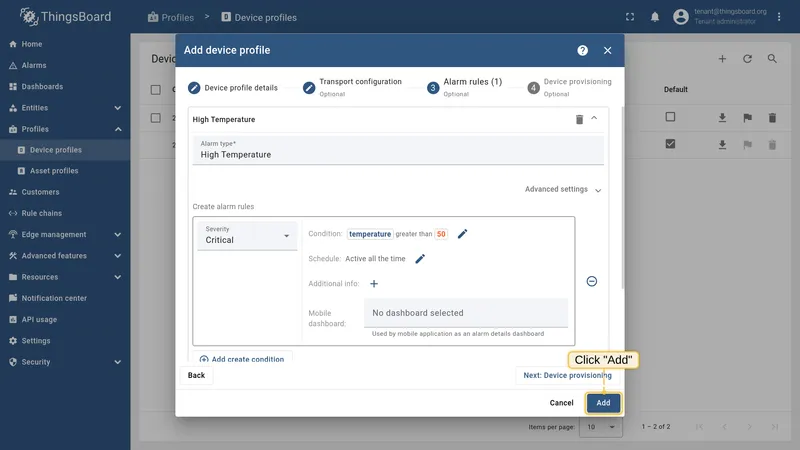
Task: Click the Mobile dashboard selection field
Action: tap(465, 313)
